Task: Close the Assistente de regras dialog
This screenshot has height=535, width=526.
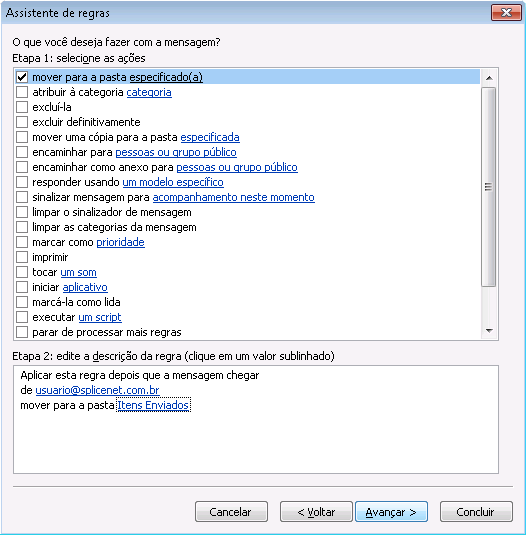Action: coord(506,13)
